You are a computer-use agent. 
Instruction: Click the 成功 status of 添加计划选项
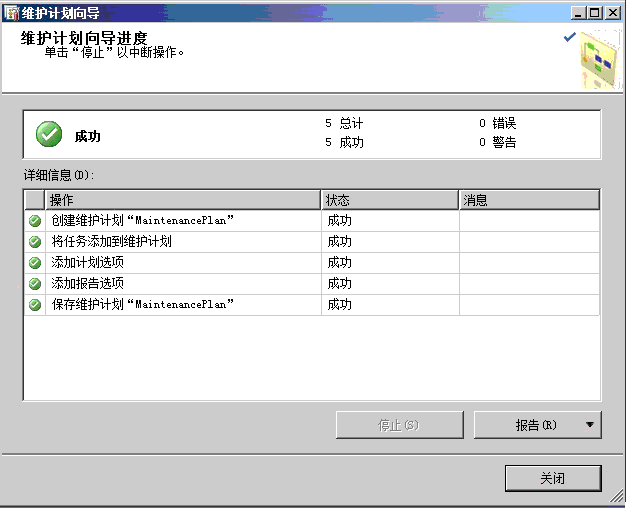[x=340, y=263]
